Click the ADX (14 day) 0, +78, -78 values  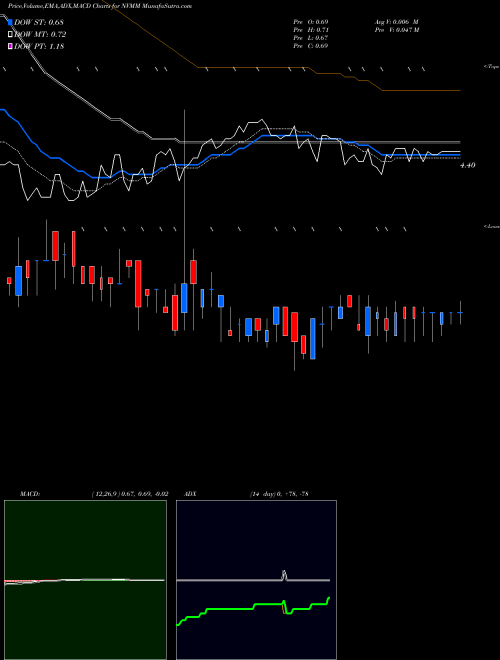[x=279, y=494]
